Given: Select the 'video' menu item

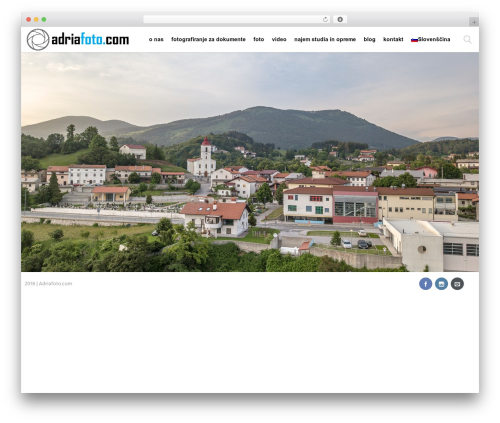Looking at the screenshot, I should (x=279, y=39).
